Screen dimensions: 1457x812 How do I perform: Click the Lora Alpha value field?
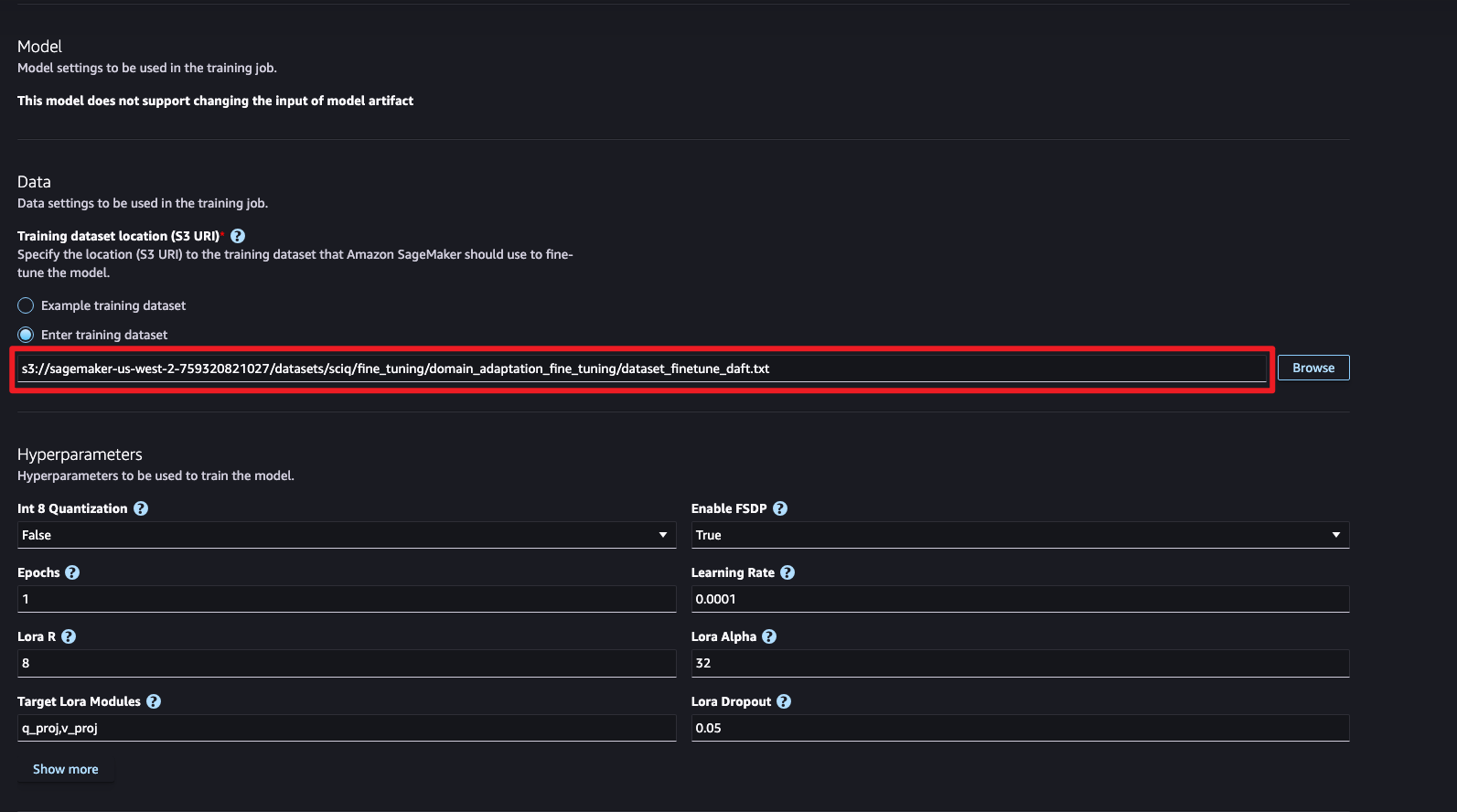(1019, 663)
